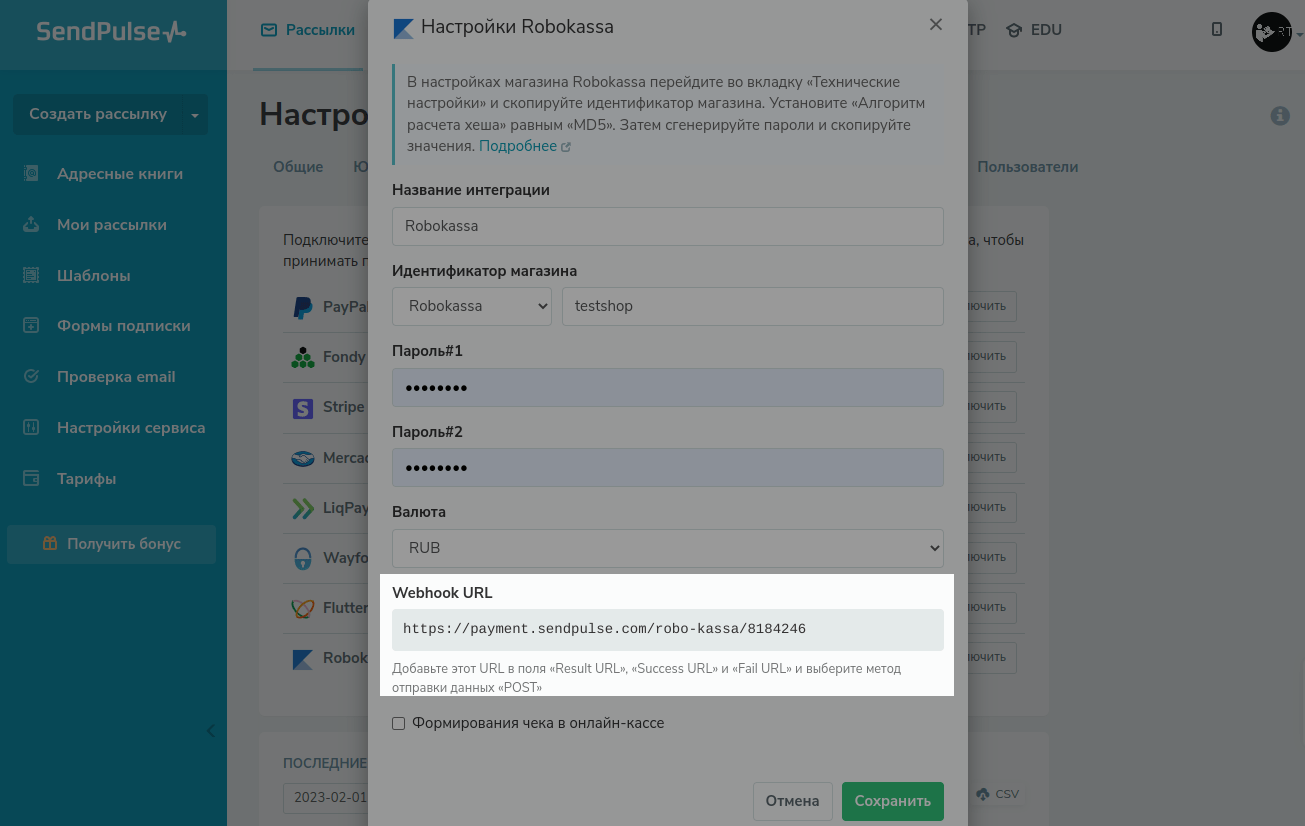
Task: Open the EDU header tab
Action: pos(1034,30)
